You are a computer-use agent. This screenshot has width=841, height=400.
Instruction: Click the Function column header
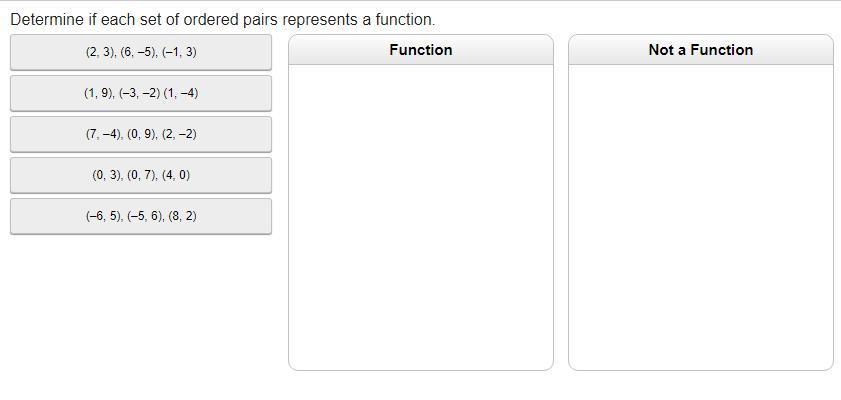[x=420, y=50]
